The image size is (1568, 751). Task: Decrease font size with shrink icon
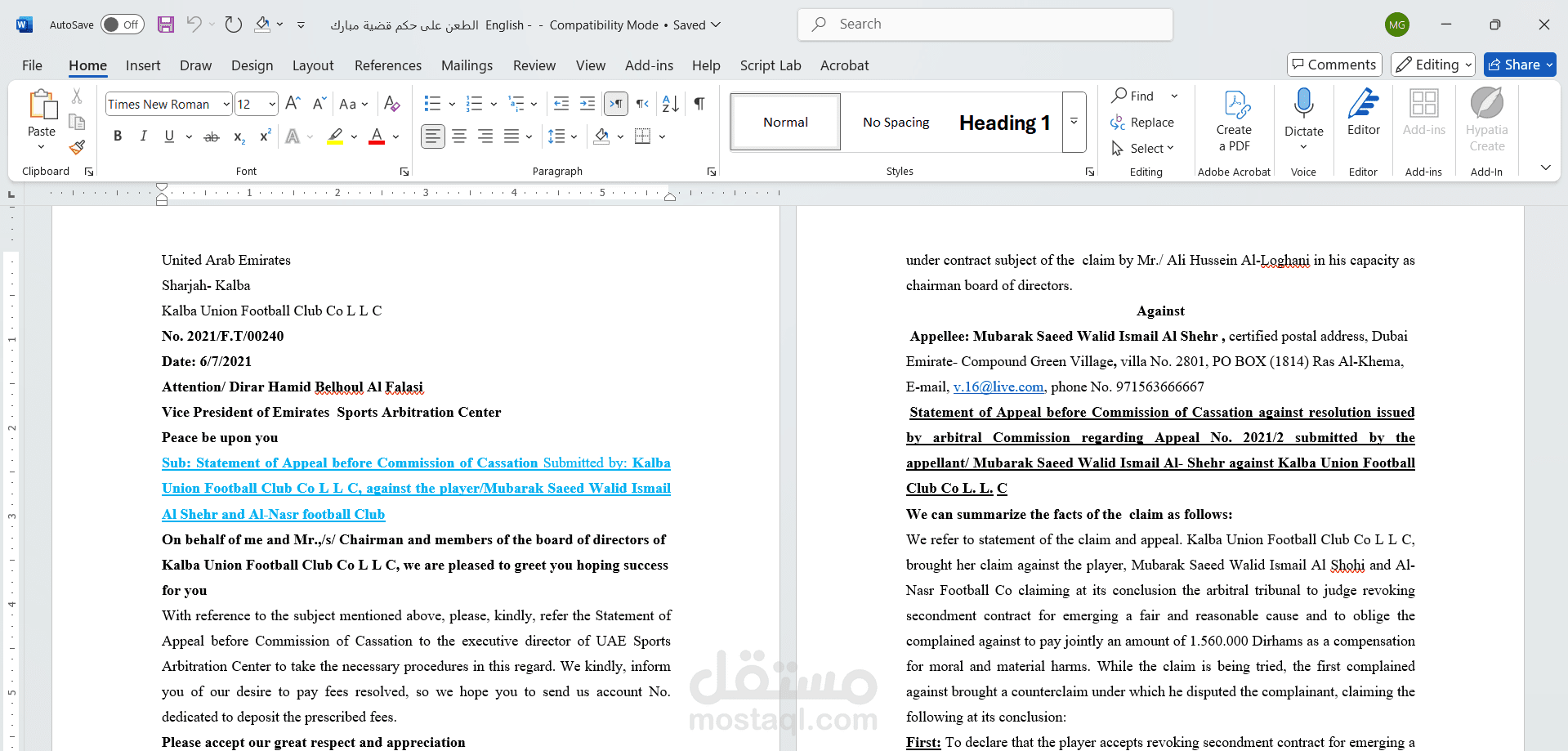[x=319, y=104]
